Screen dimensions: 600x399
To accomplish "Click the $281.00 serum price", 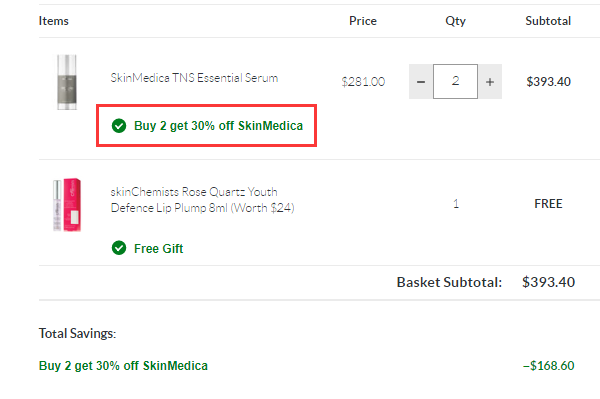I will click(363, 81).
